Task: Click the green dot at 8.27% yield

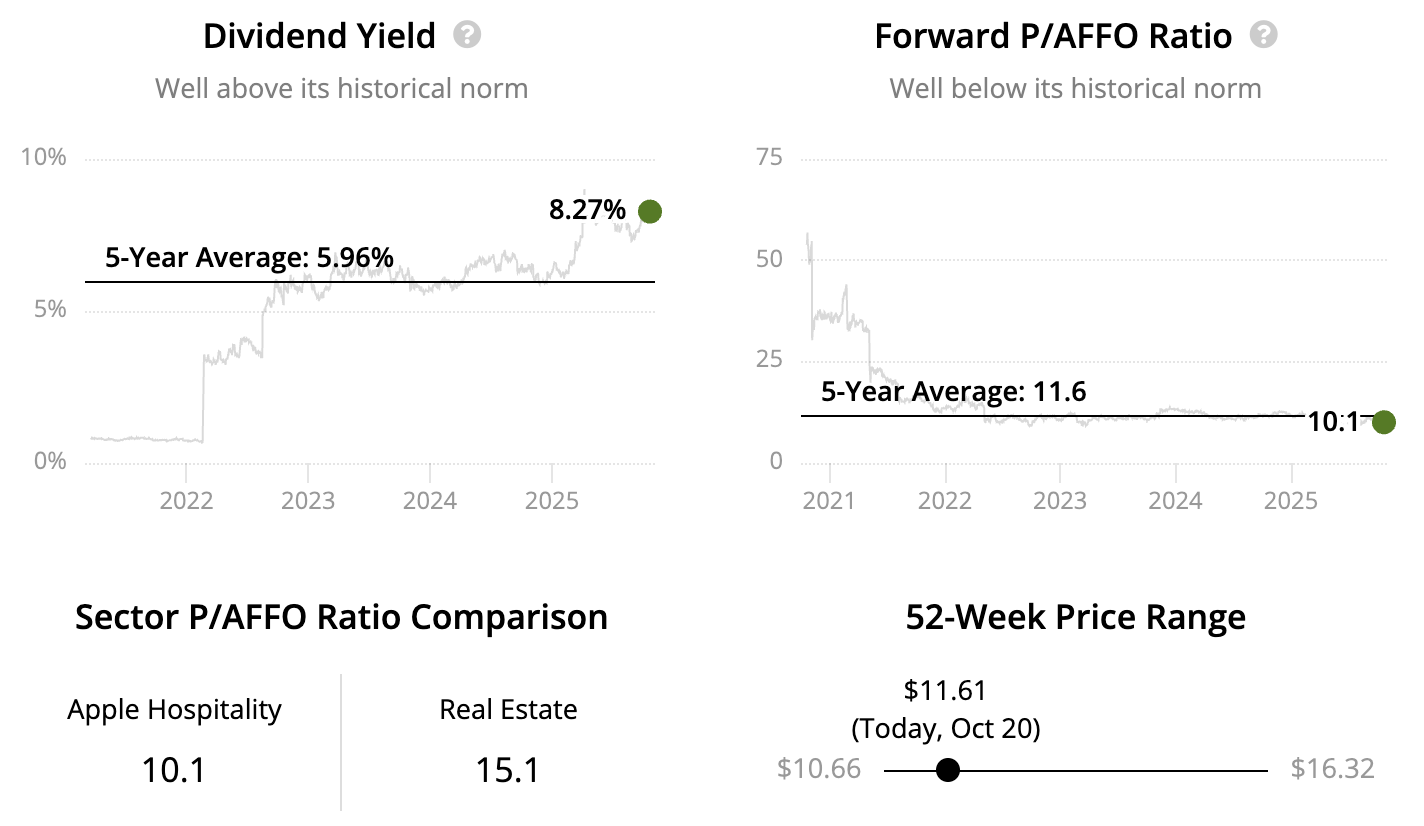Action: 650,211
